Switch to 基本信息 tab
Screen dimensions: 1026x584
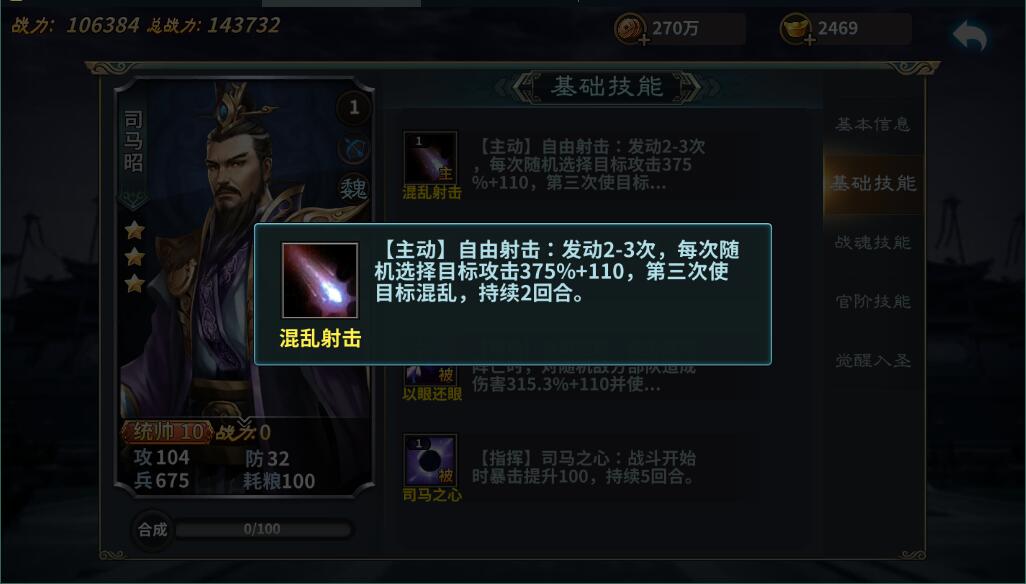click(x=873, y=124)
